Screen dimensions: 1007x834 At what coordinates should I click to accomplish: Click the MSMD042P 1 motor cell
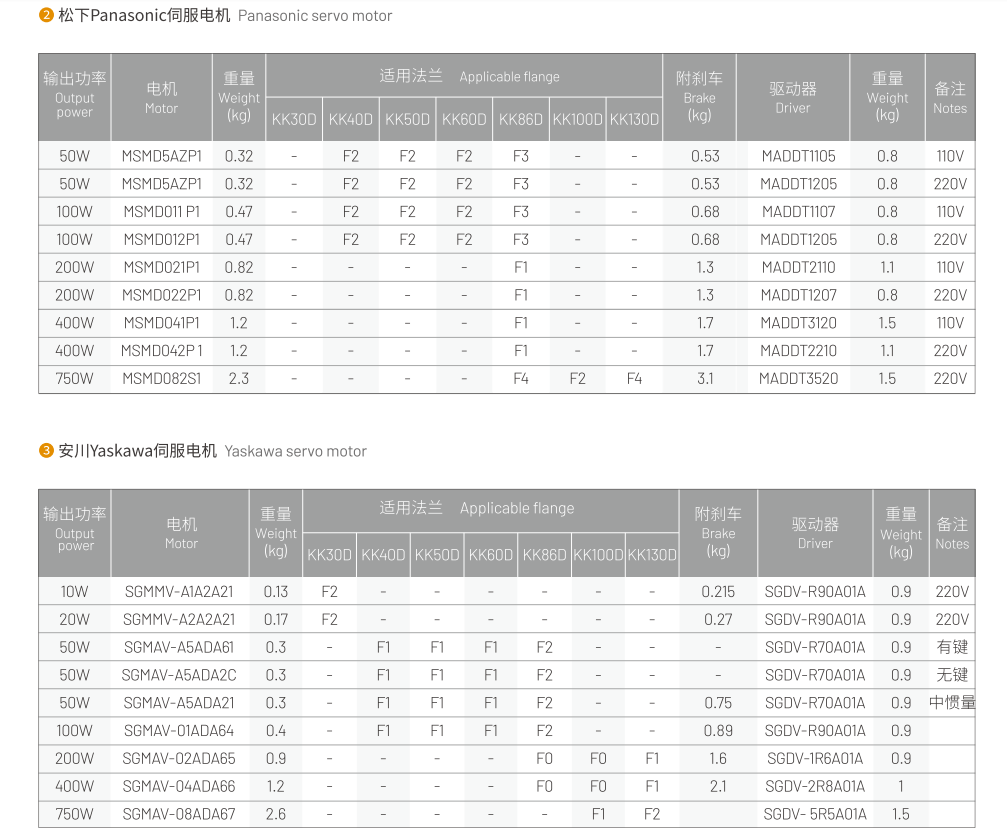tap(161, 351)
